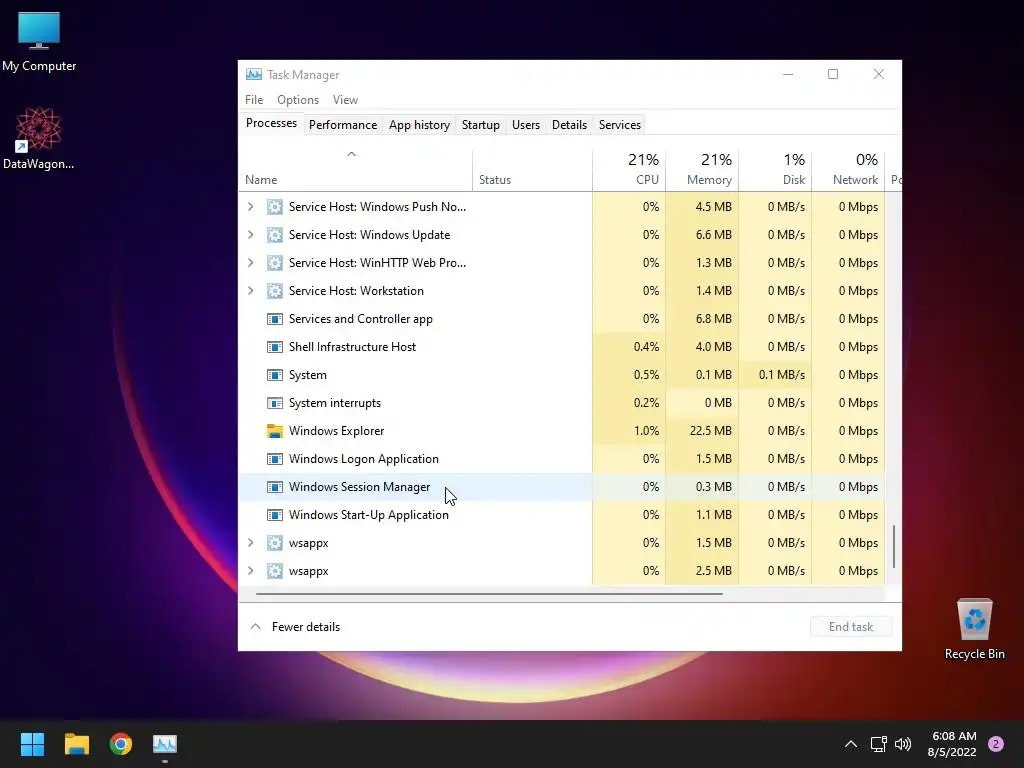The width and height of the screenshot is (1024, 768).
Task: Click the vertical scrollbar thumb in process list
Action: (893, 547)
